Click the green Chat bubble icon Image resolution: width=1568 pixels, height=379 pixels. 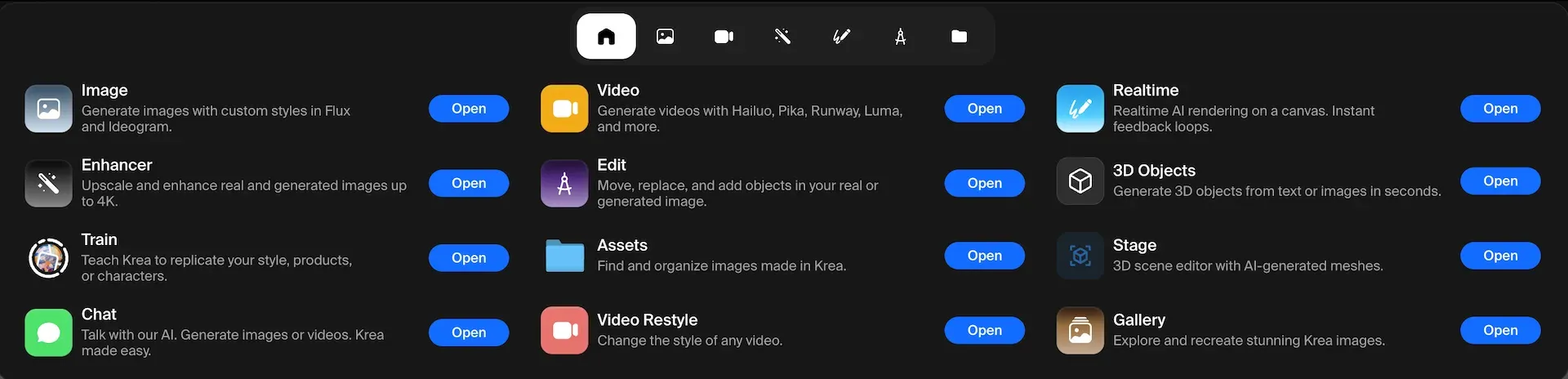[x=48, y=332]
